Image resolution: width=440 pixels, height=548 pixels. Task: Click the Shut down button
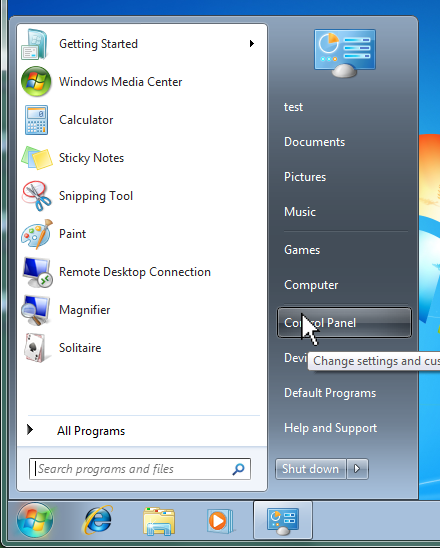click(x=310, y=469)
